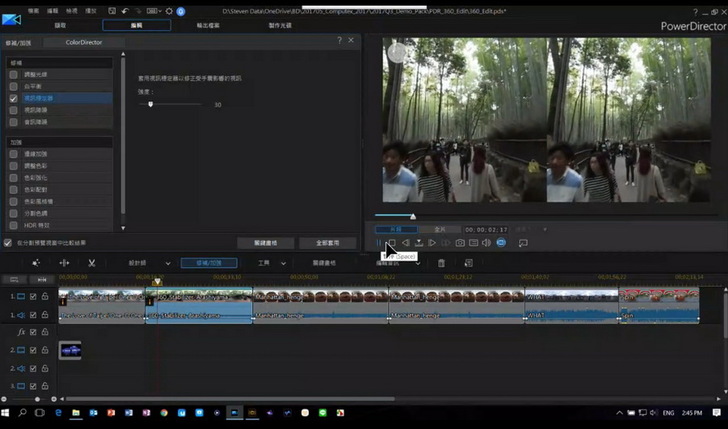Take a snapshot with the camera icon
The height and width of the screenshot is (429, 728).
point(460,243)
